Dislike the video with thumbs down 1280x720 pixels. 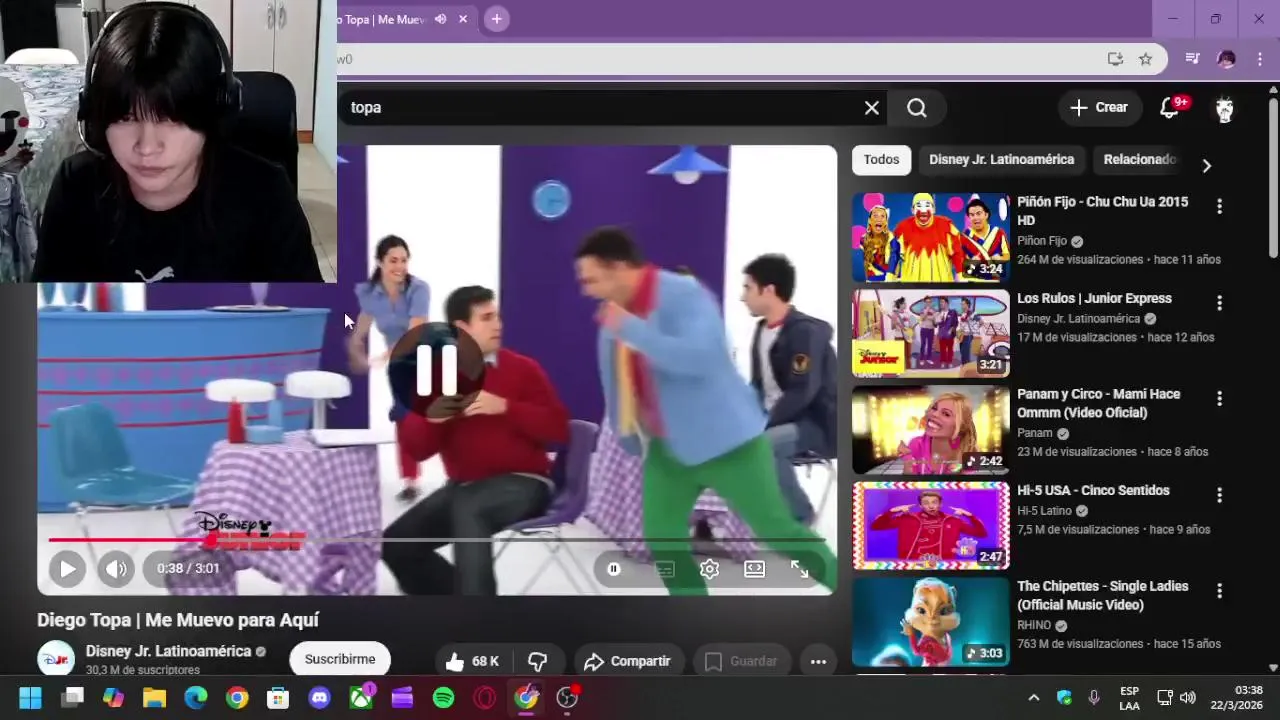[x=537, y=661]
